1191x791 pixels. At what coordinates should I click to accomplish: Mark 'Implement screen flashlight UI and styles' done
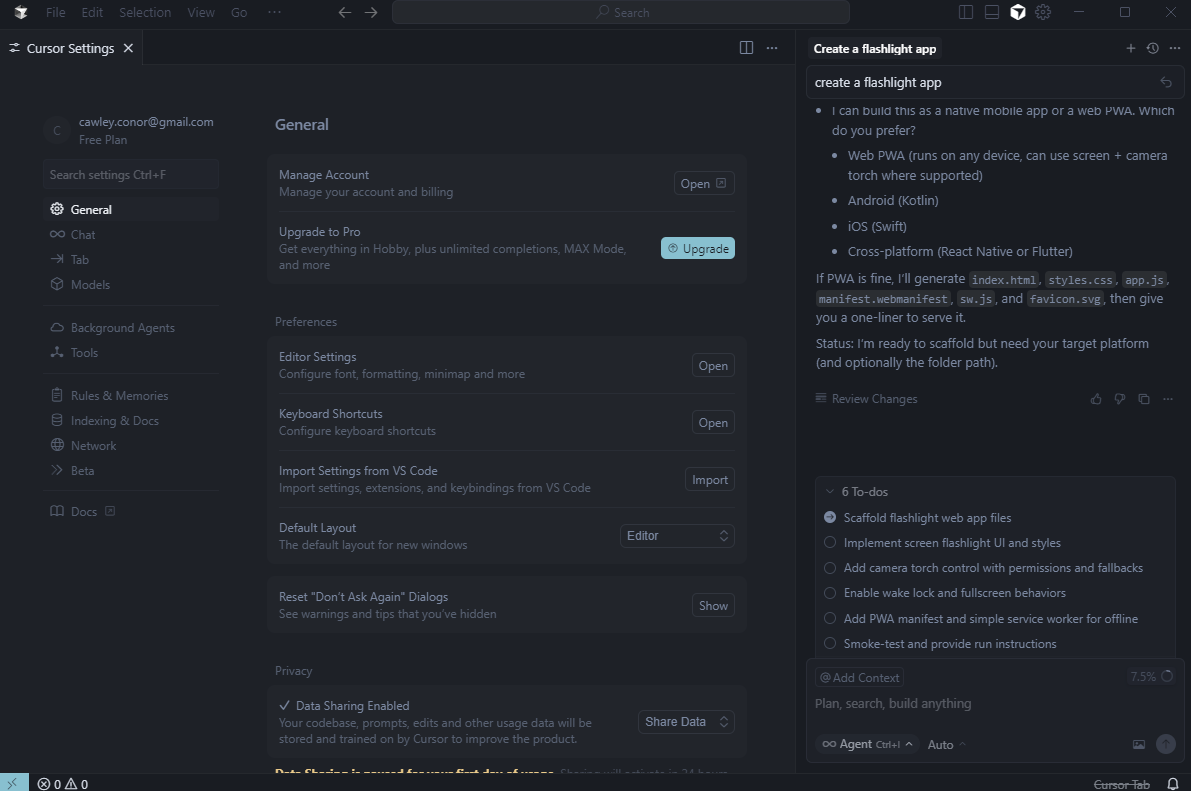coord(830,542)
